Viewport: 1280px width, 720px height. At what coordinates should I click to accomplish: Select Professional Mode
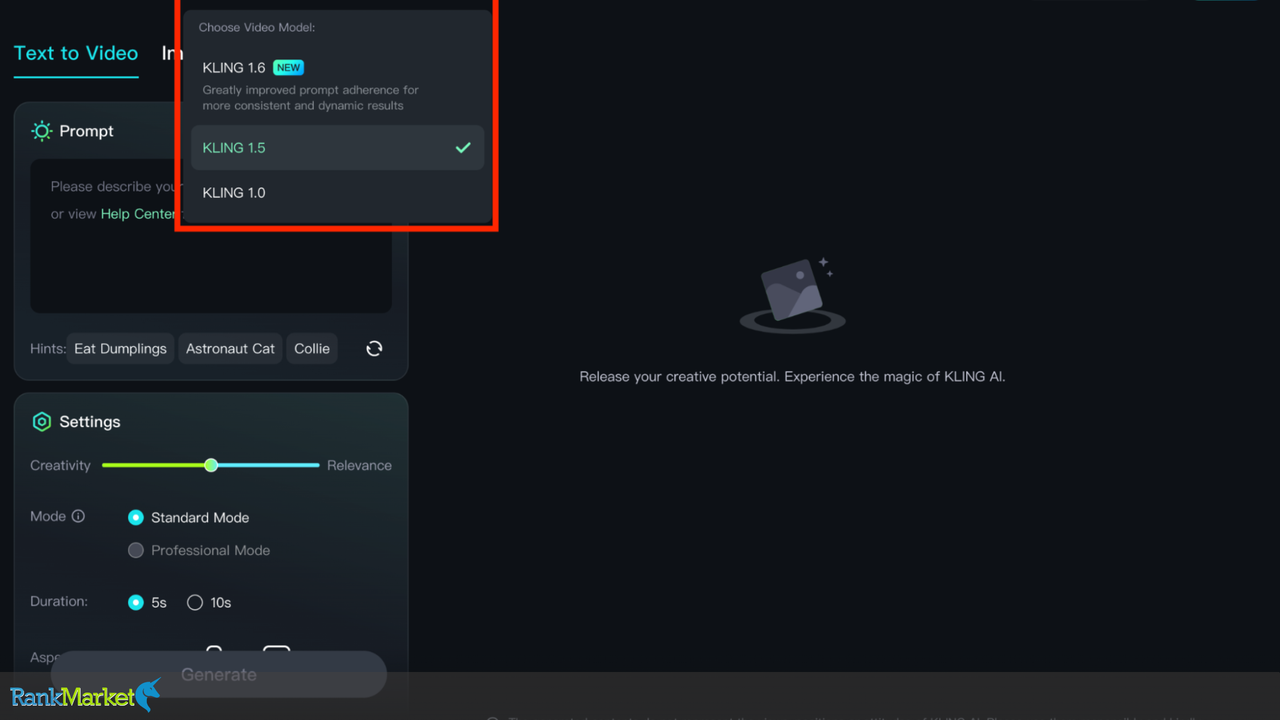[199, 550]
